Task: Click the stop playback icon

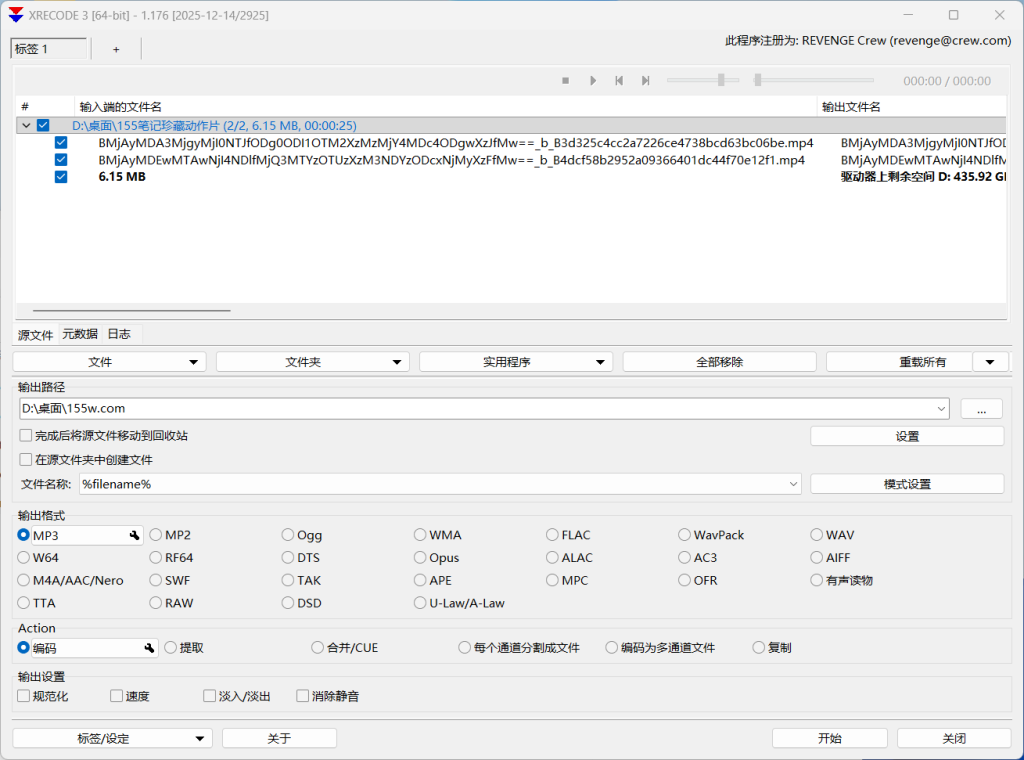Action: (x=565, y=81)
